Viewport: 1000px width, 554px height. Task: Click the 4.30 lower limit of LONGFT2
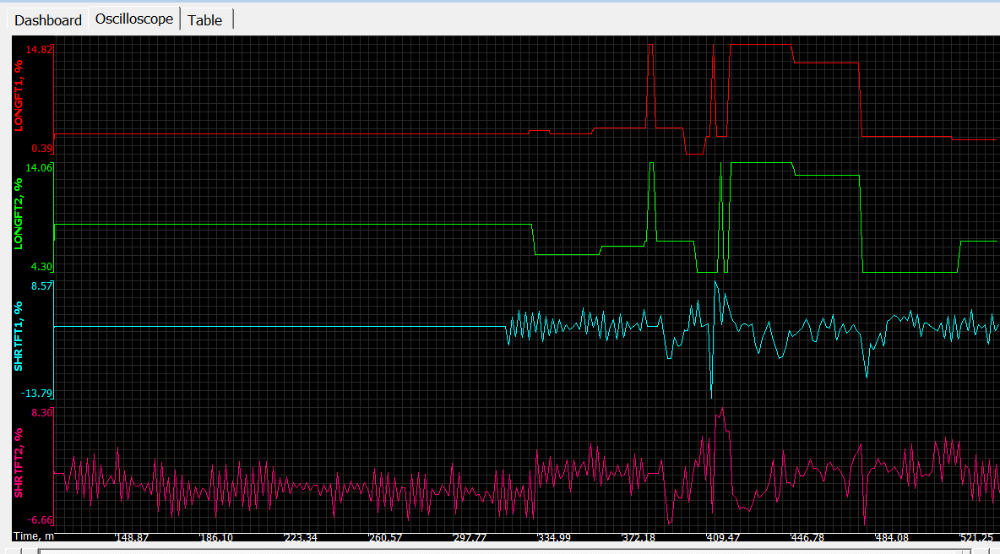click(x=42, y=267)
